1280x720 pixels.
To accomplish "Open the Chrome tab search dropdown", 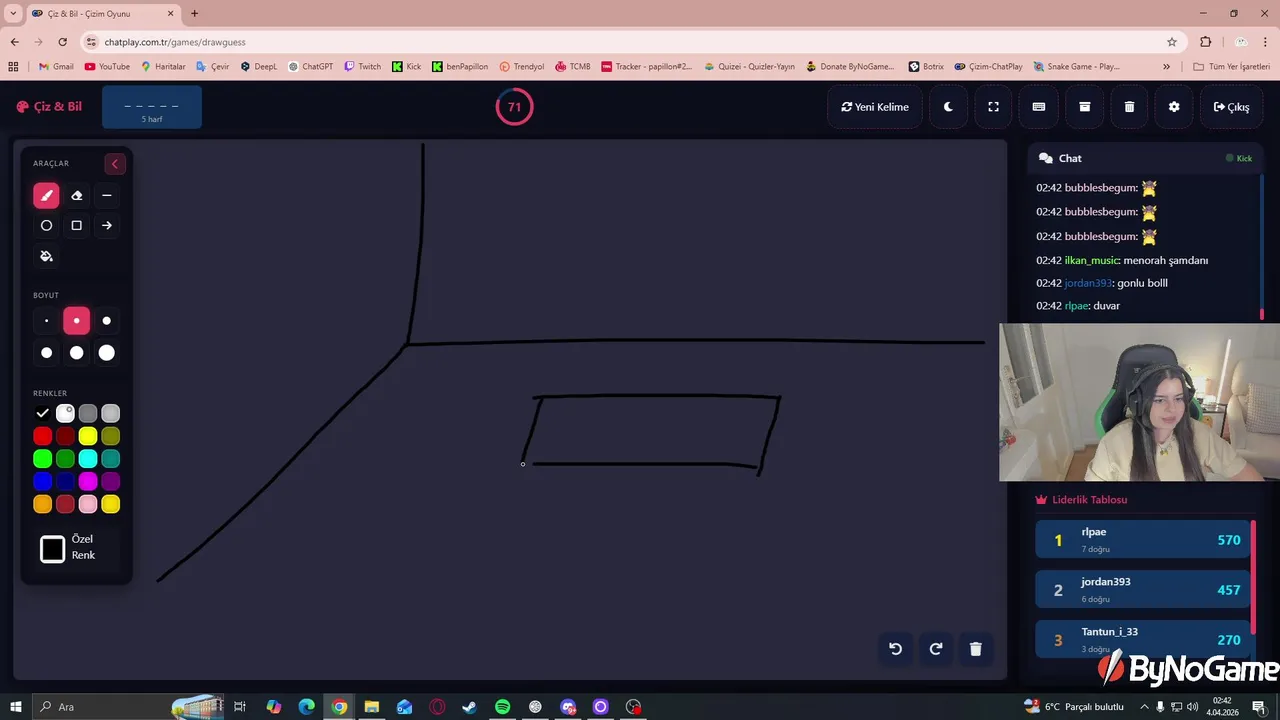I will pyautogui.click(x=13, y=14).
